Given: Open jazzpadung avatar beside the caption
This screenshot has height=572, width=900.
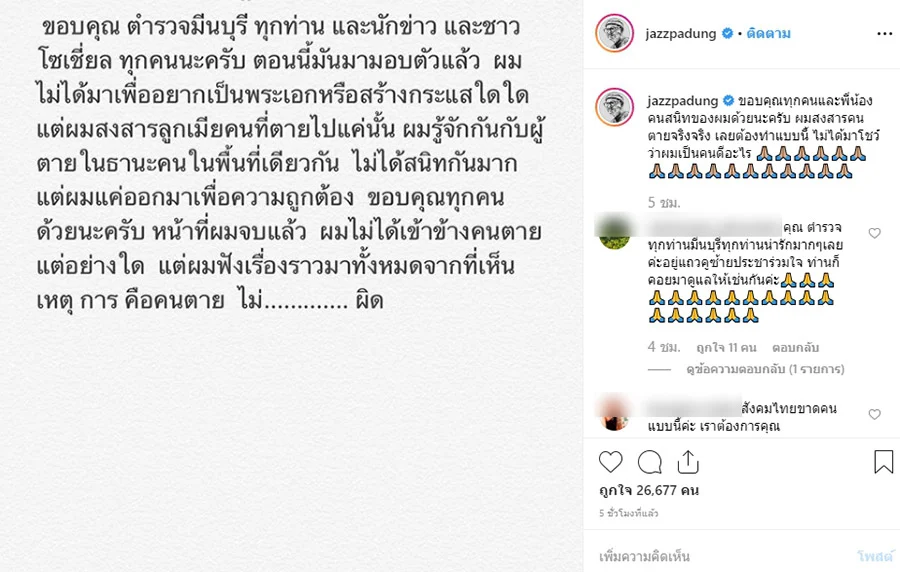Looking at the screenshot, I should 615,107.
